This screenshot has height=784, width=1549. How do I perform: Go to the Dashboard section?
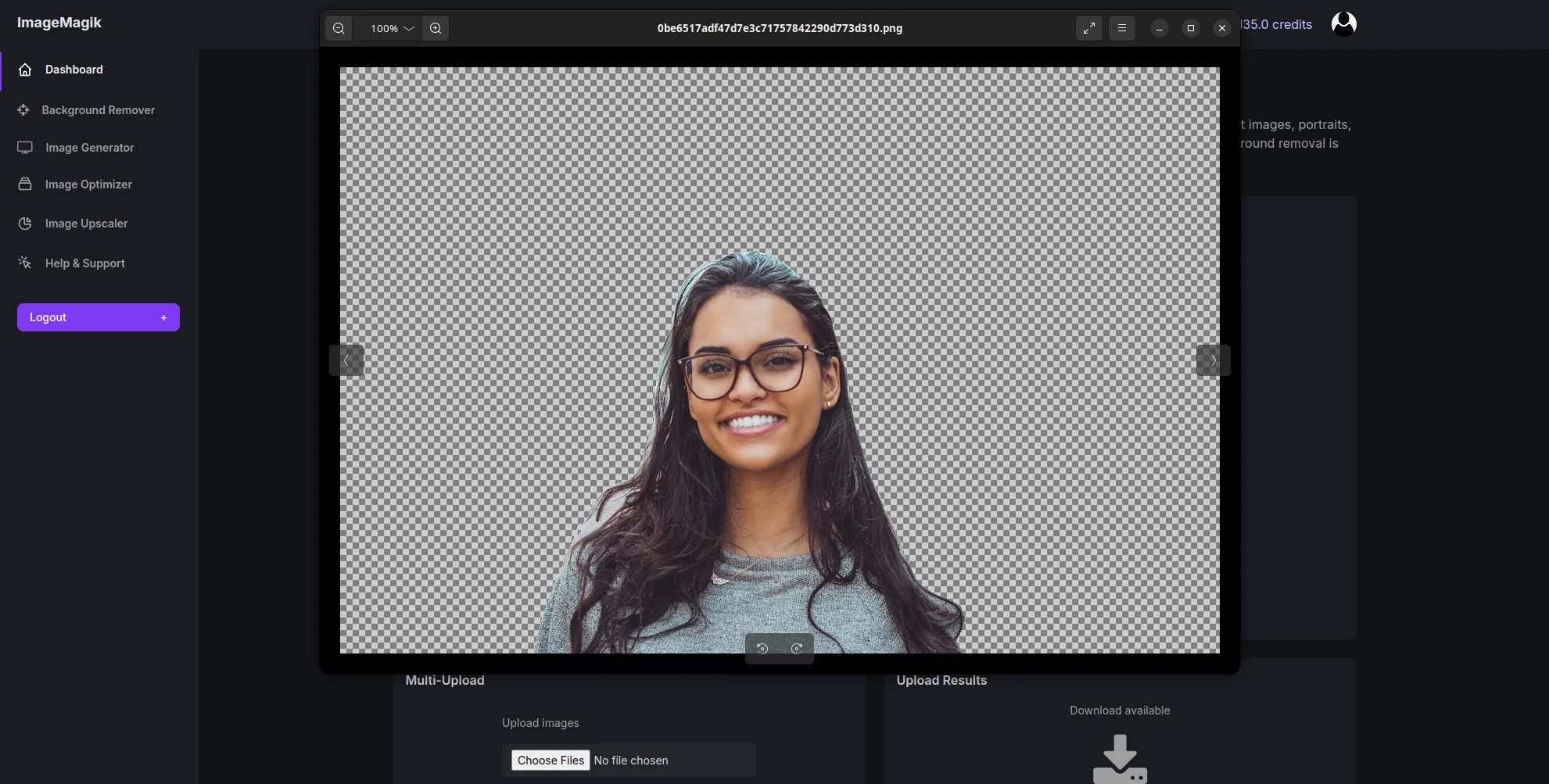click(74, 69)
